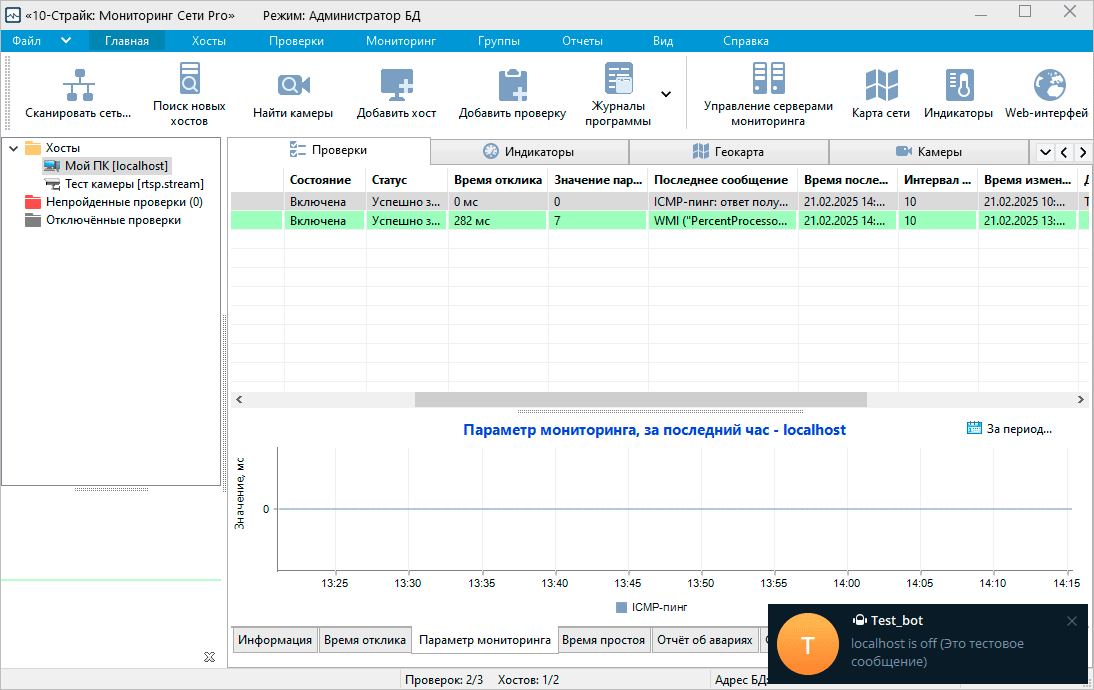The height and width of the screenshot is (690, 1094).
Task: Close the Test_bot notification popup
Action: [x=1072, y=621]
